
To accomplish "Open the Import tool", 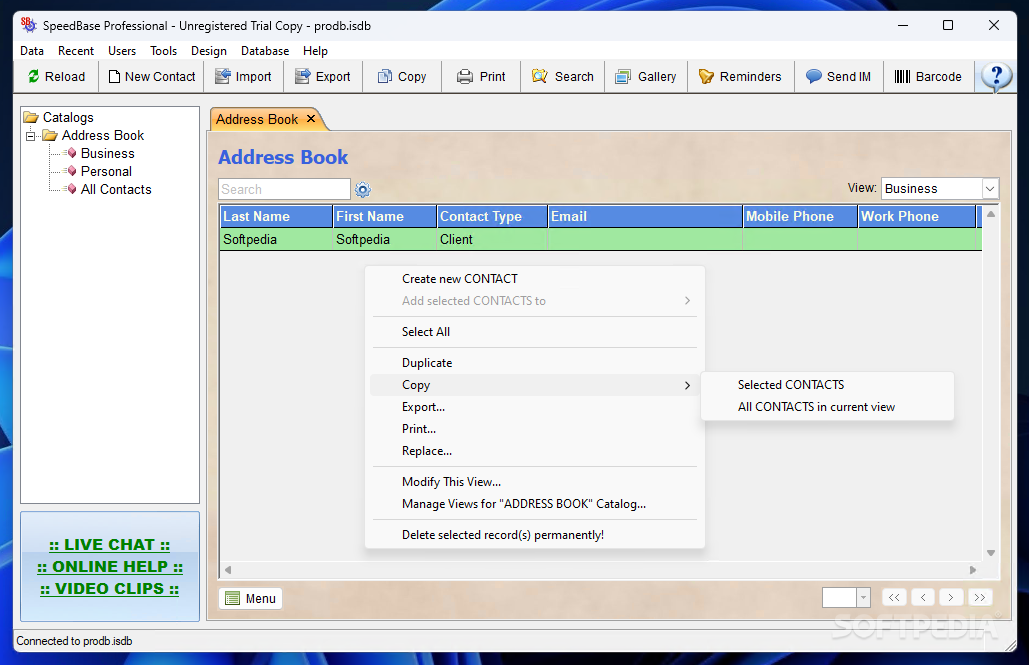I will [243, 77].
